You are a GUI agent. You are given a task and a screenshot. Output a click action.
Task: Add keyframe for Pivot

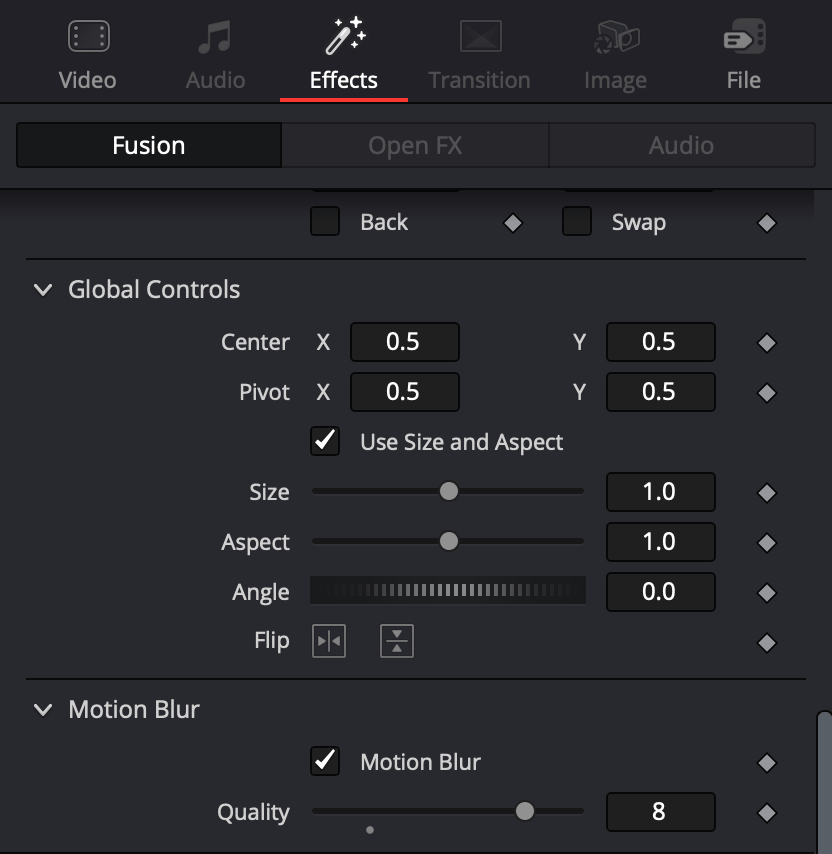(x=767, y=393)
